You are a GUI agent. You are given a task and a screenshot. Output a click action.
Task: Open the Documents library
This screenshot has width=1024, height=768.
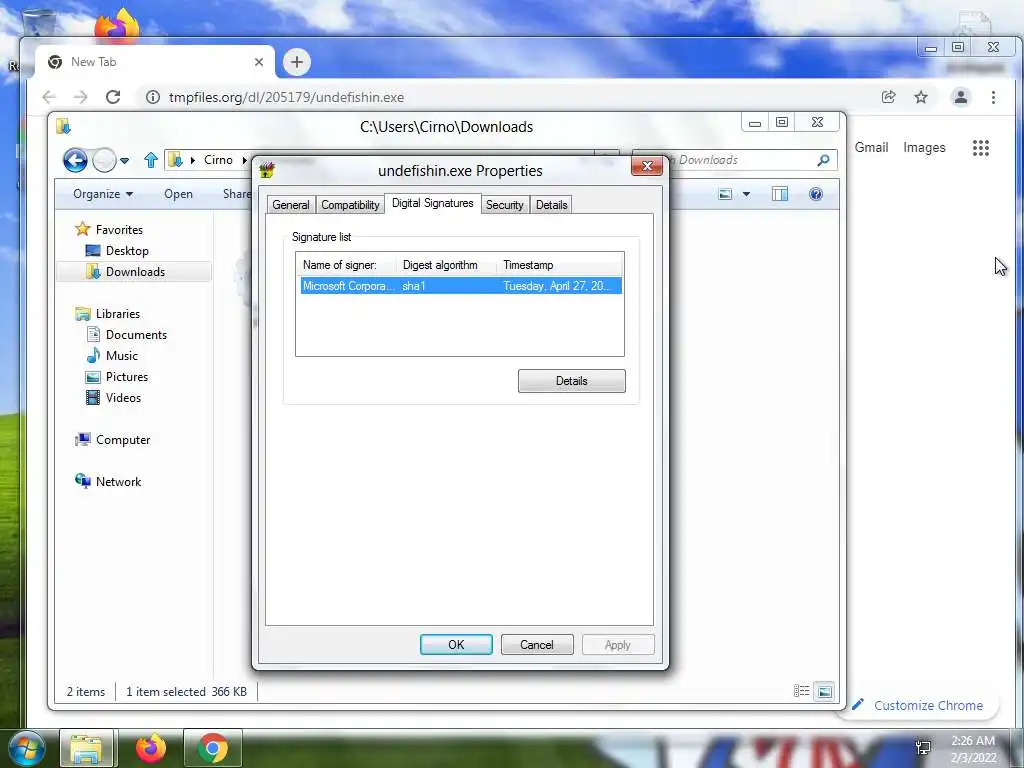tap(127, 334)
